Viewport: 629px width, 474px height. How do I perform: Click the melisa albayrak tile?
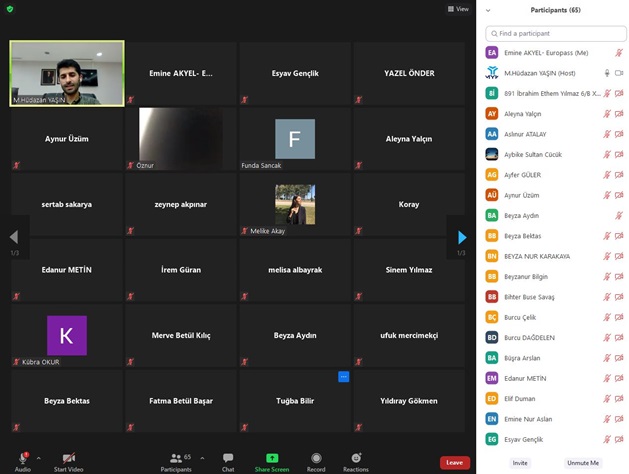click(x=295, y=270)
